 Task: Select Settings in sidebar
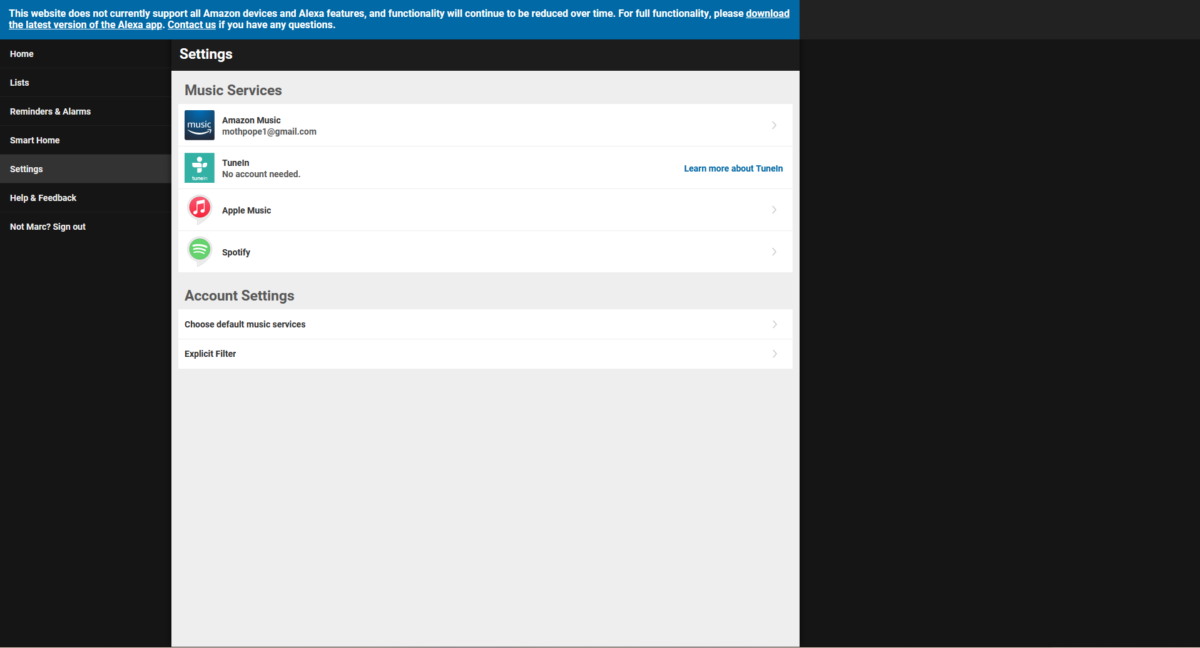(x=85, y=169)
